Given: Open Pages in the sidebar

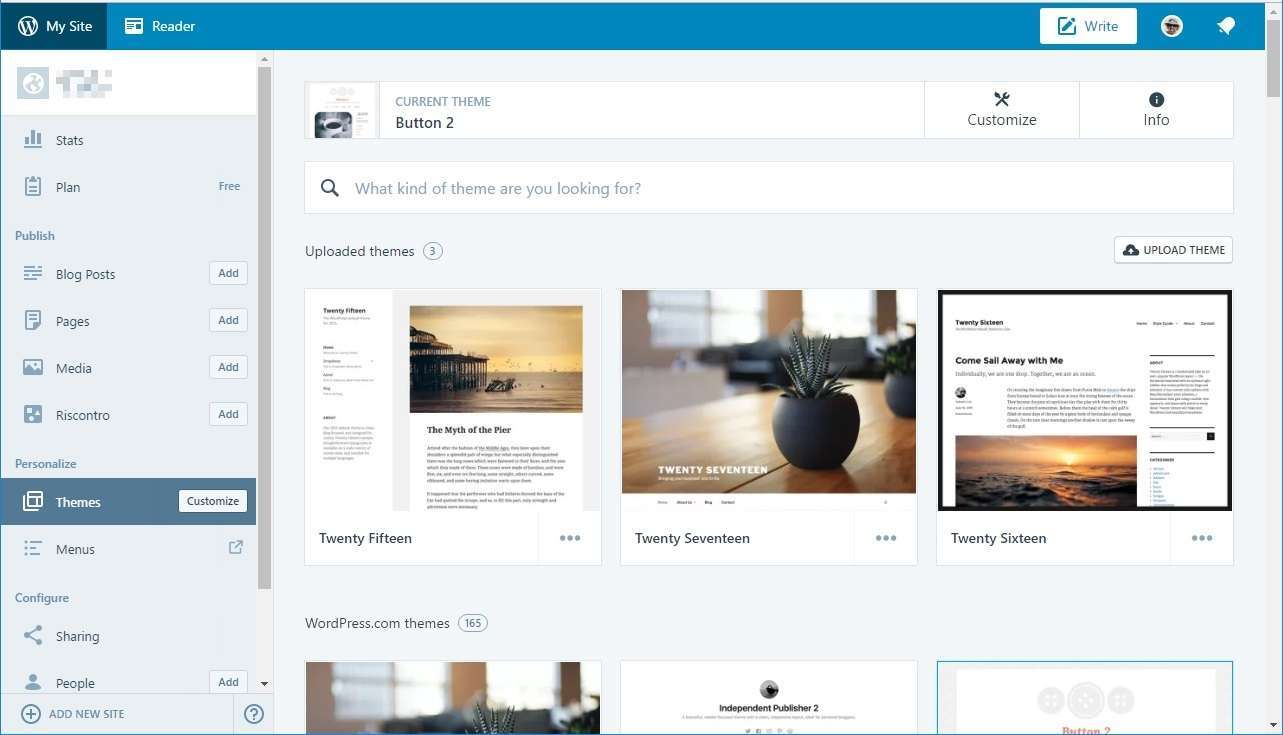Looking at the screenshot, I should click(72, 321).
